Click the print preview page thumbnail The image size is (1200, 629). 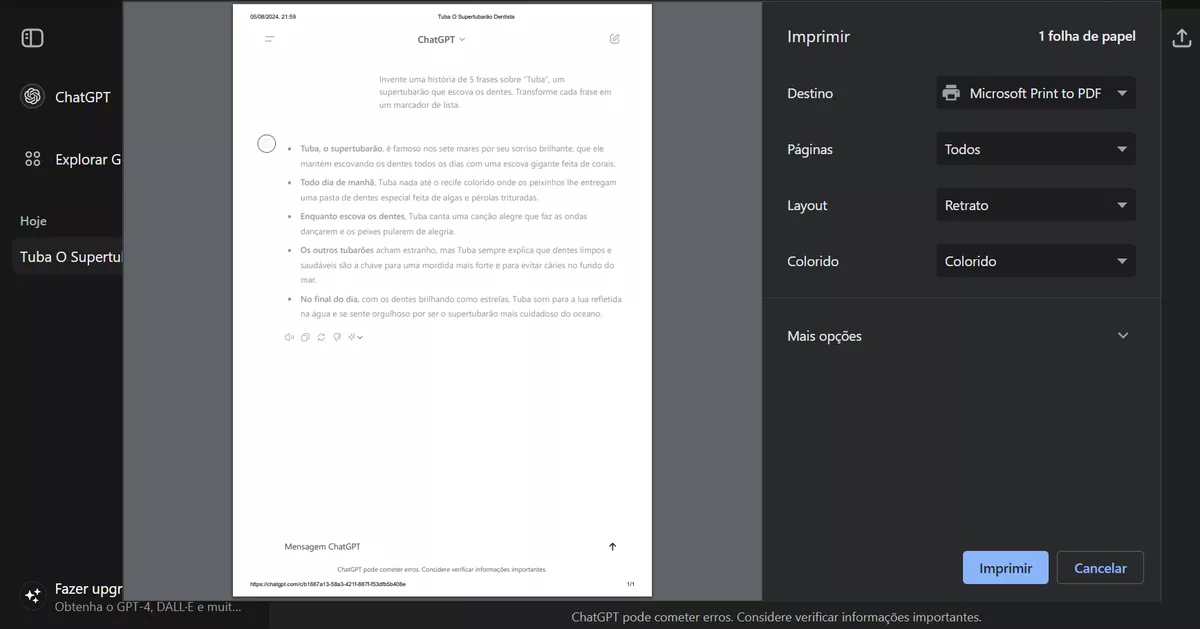(x=442, y=300)
